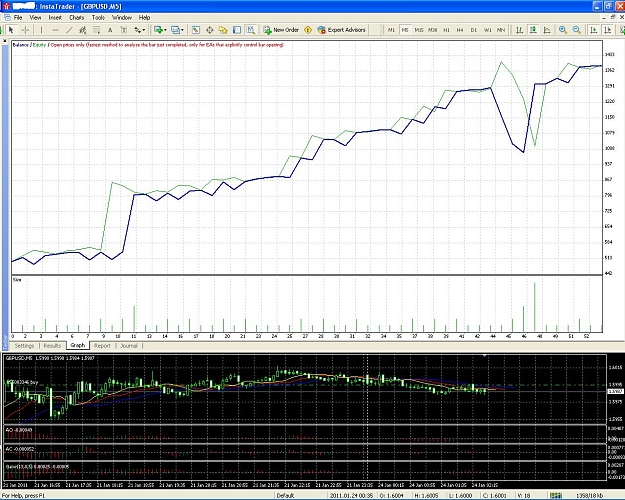Click the chart window icon beside File
The image size is (625, 500).
(7, 18)
